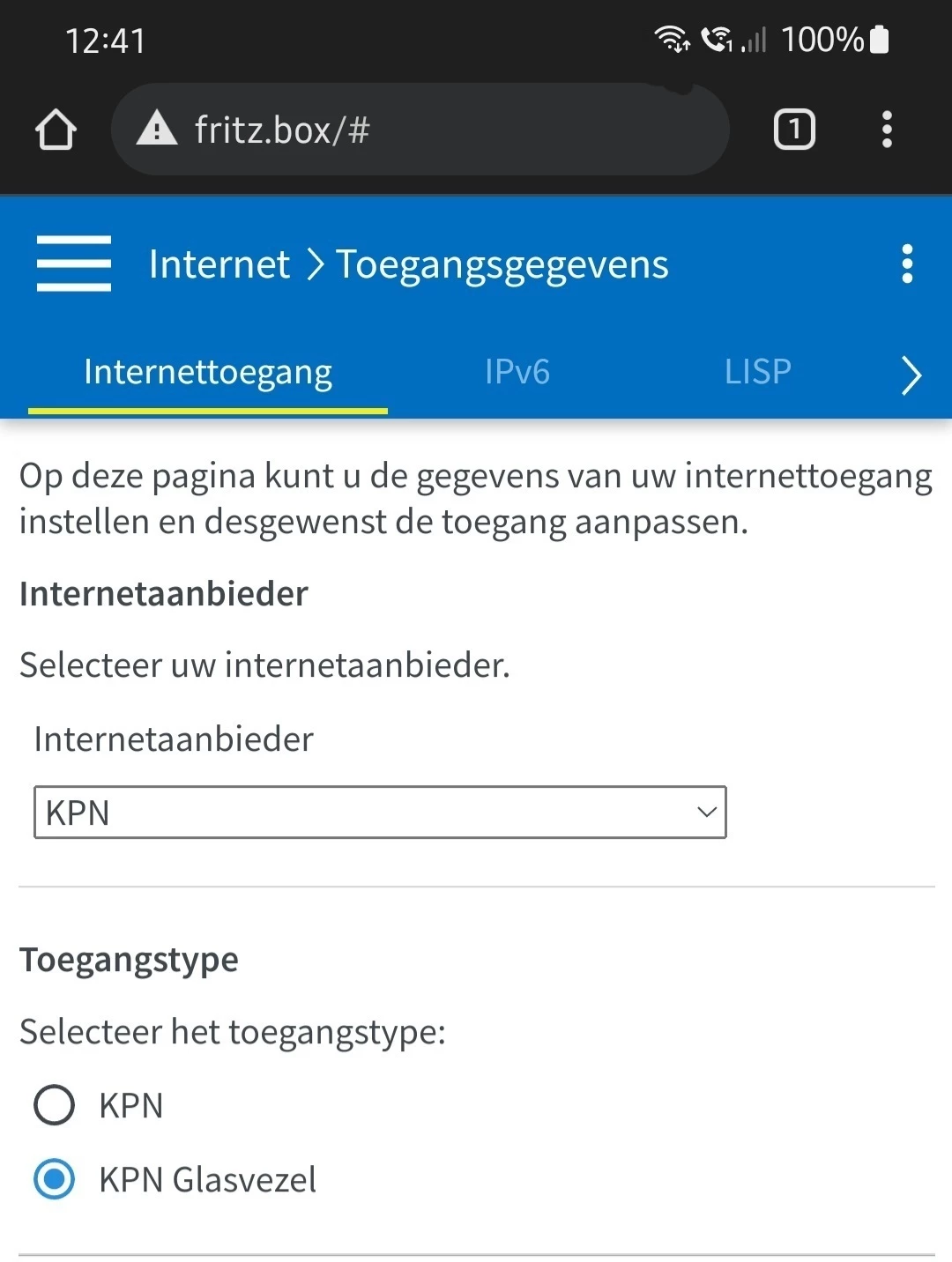Switch to the IPv6 tab

(x=517, y=372)
